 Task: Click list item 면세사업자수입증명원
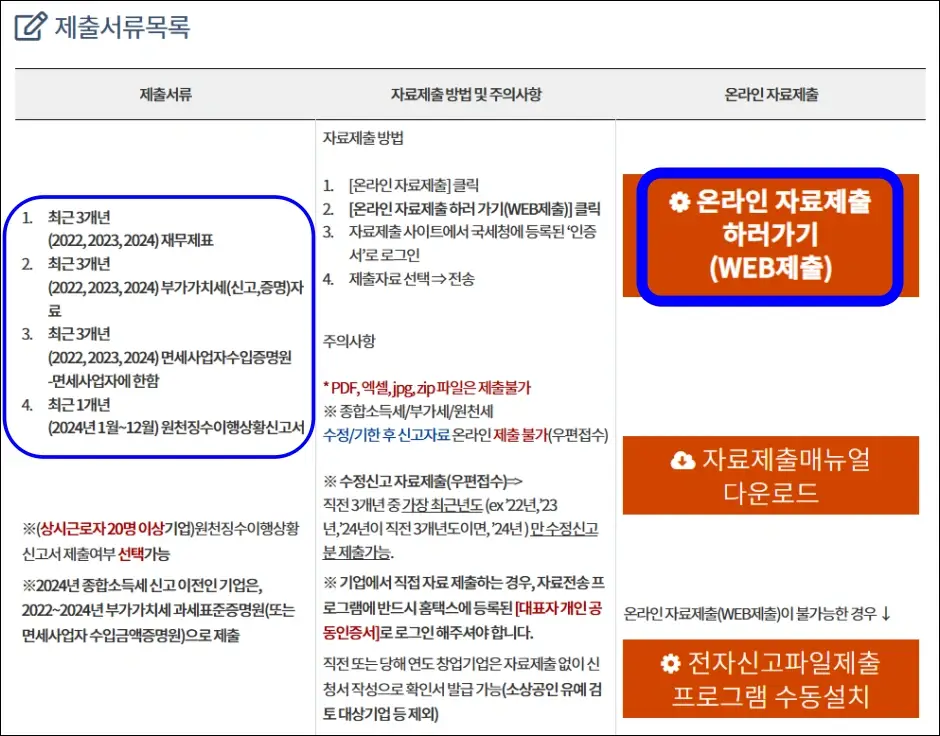[170, 357]
